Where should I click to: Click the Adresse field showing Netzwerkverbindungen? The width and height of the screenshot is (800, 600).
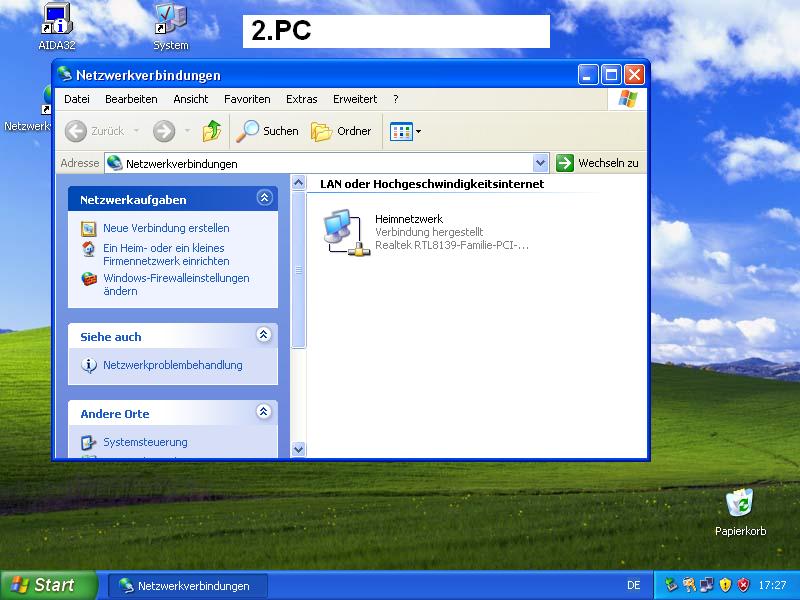tap(327, 163)
